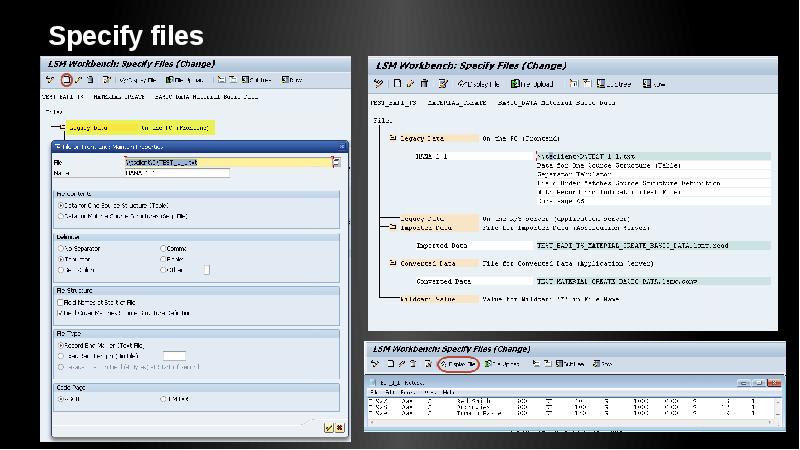Click Notepad horizontal scrollbar

point(570,422)
